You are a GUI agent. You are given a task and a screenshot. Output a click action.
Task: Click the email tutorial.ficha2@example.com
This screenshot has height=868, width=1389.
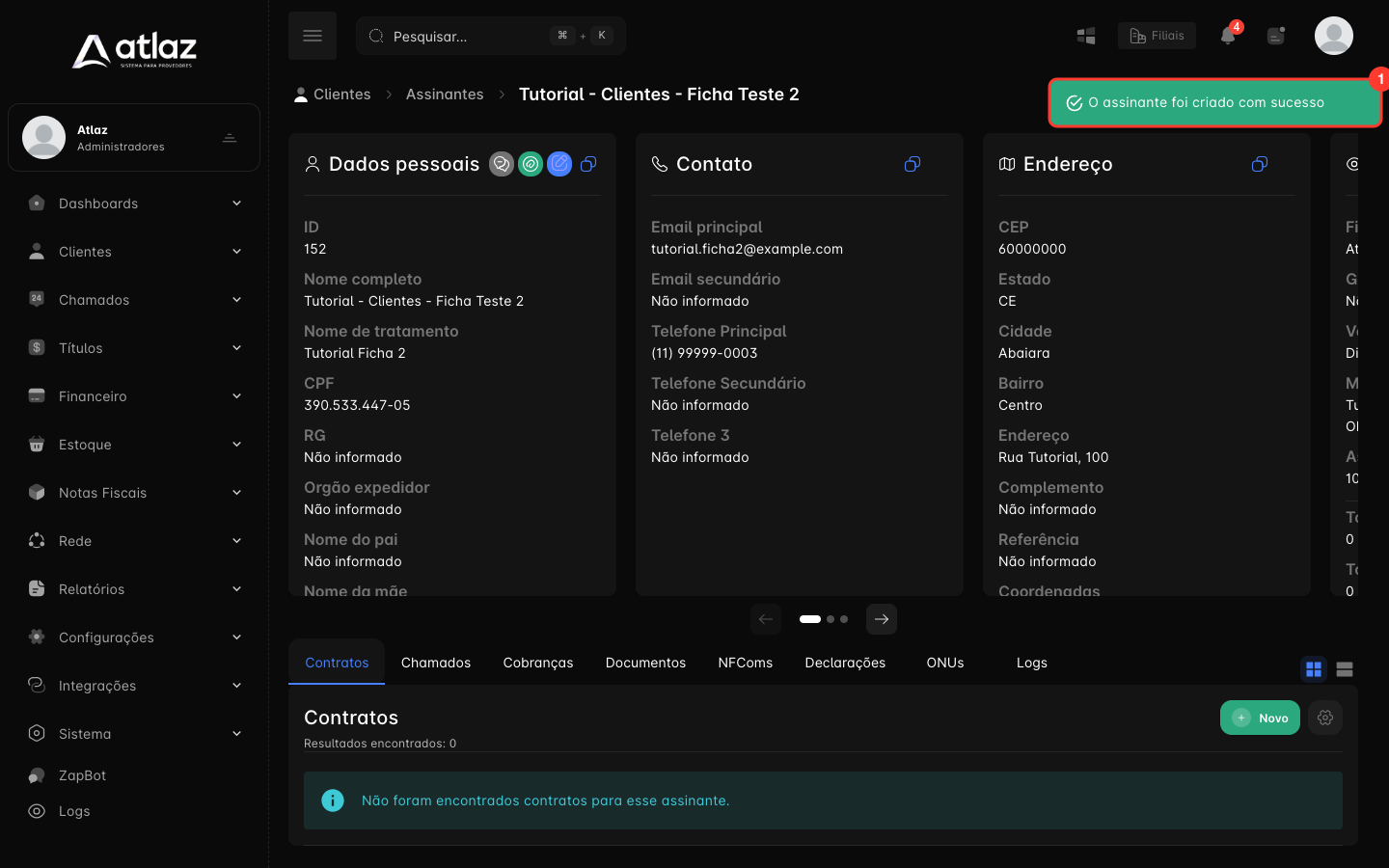[747, 249]
